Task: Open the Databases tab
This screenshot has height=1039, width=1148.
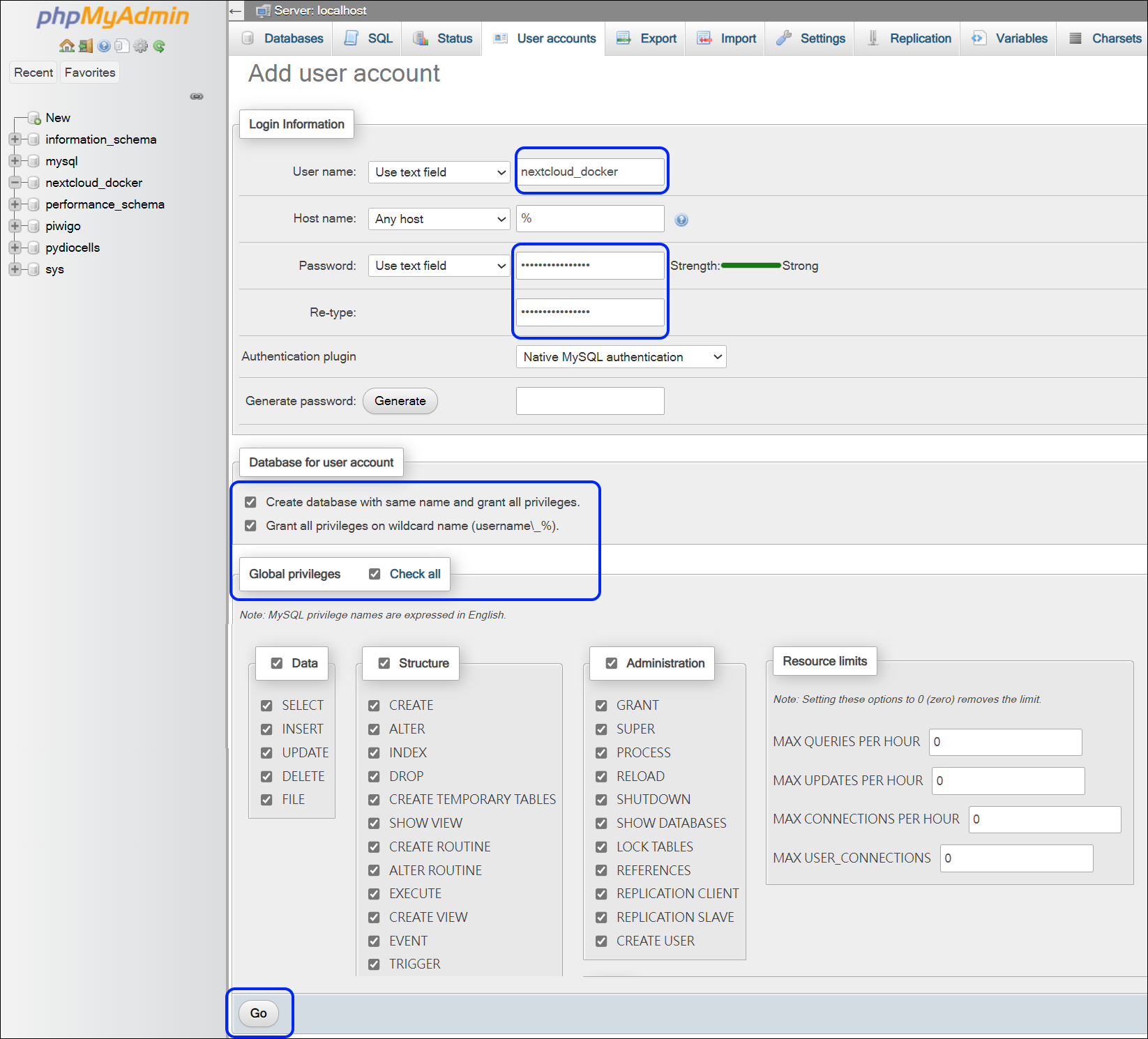Action: [282, 38]
